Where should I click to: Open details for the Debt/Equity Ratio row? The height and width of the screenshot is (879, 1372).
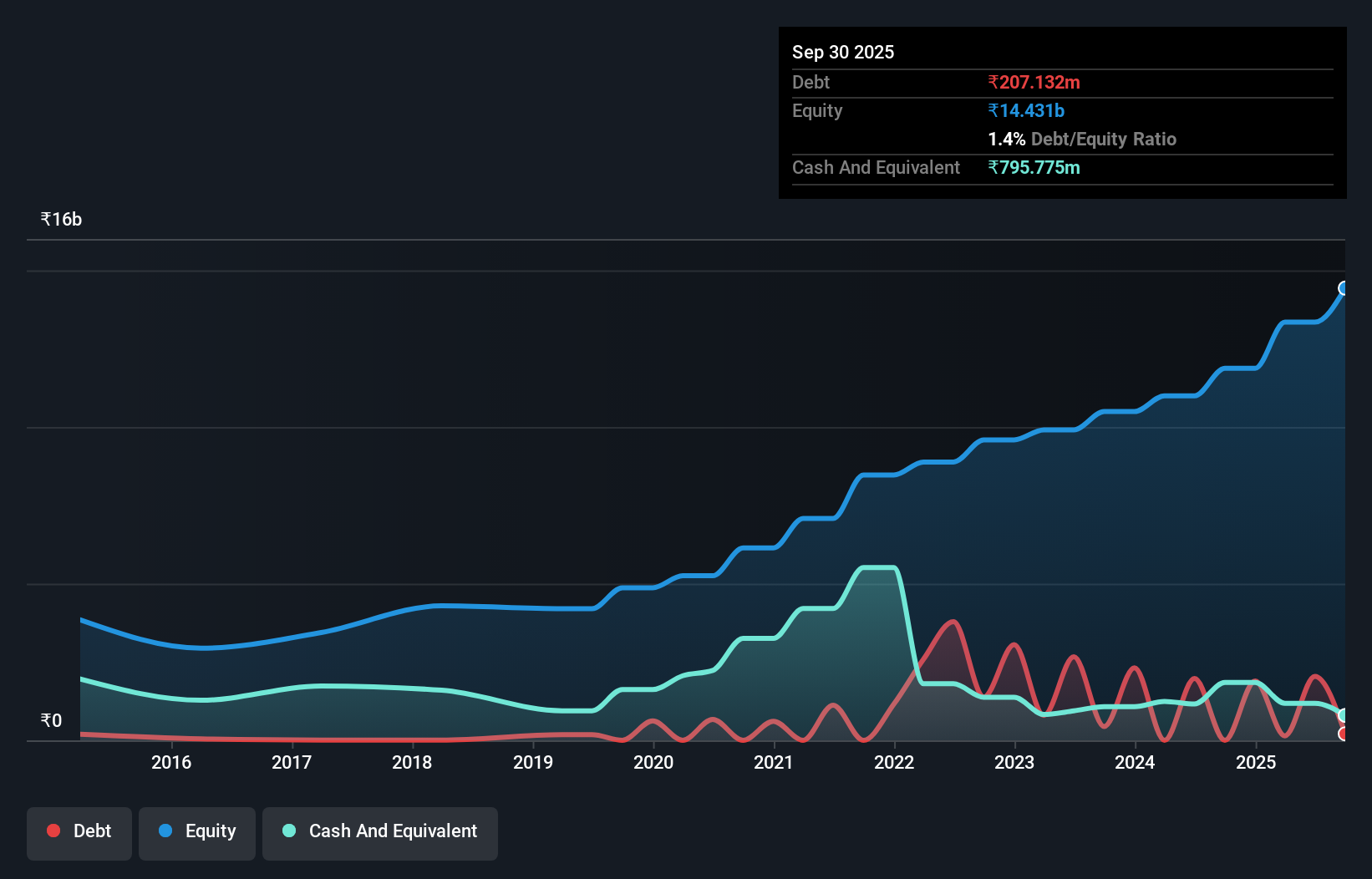coord(1082,139)
